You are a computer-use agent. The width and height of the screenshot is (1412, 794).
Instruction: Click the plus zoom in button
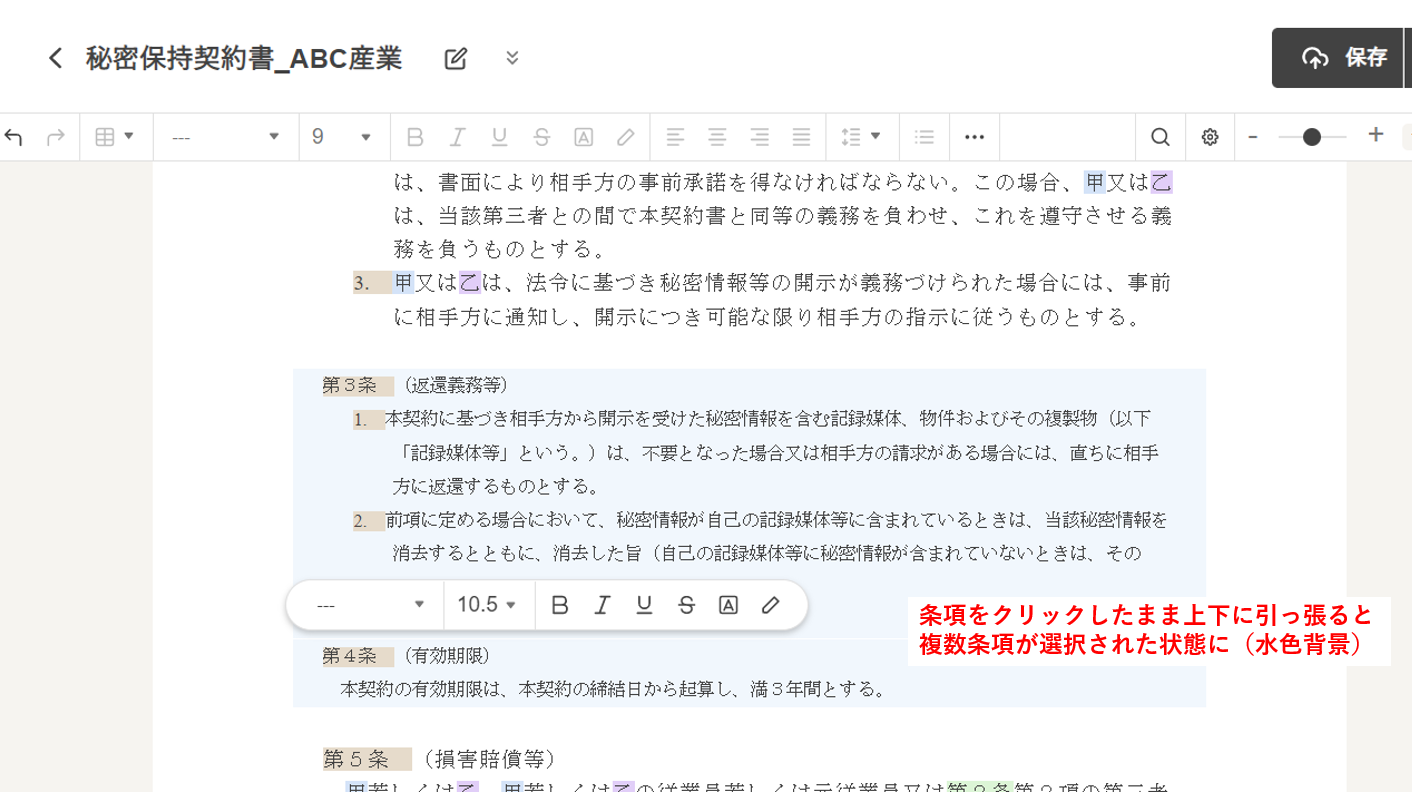(x=1376, y=135)
